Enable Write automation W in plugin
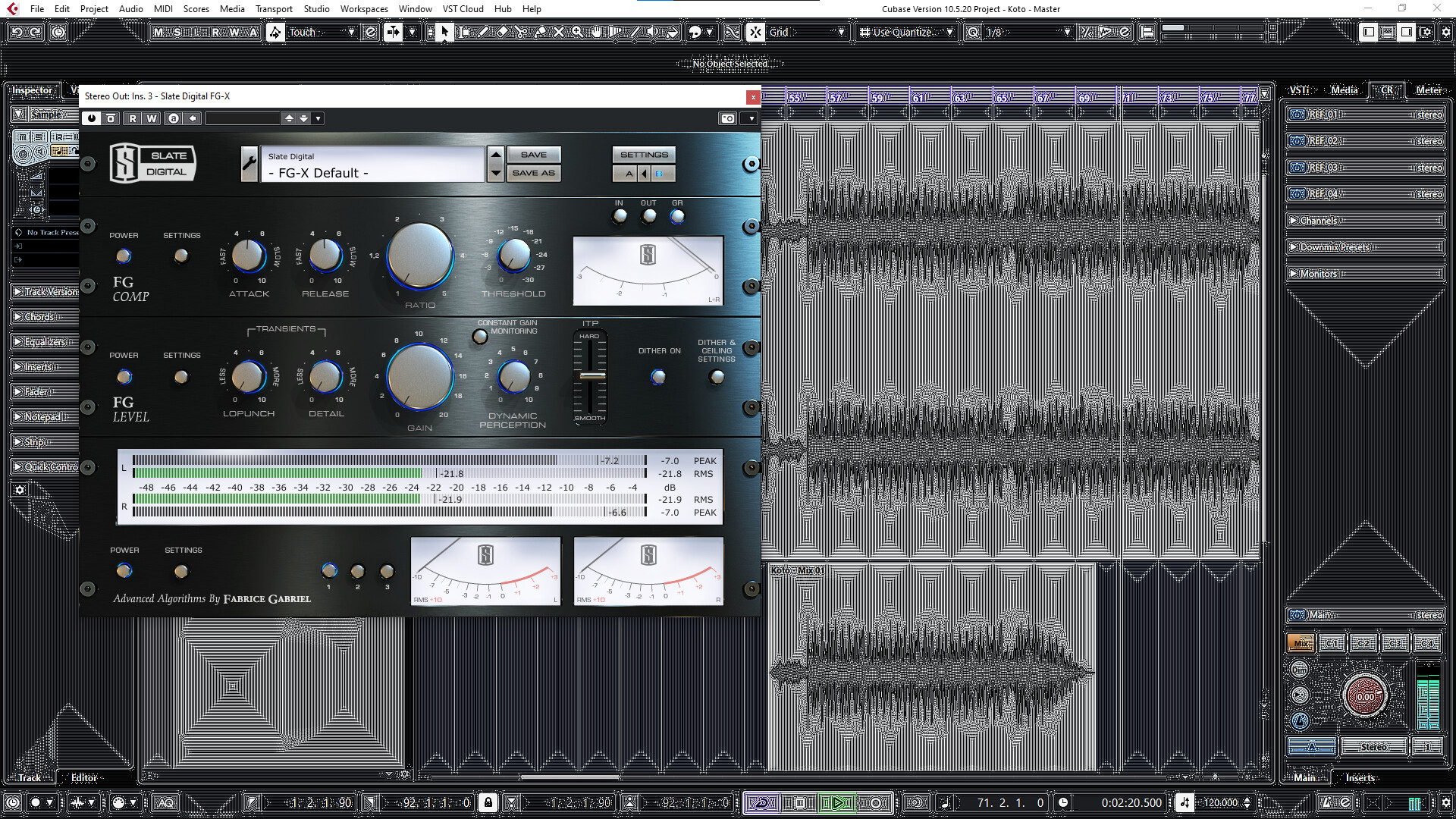 click(x=152, y=118)
